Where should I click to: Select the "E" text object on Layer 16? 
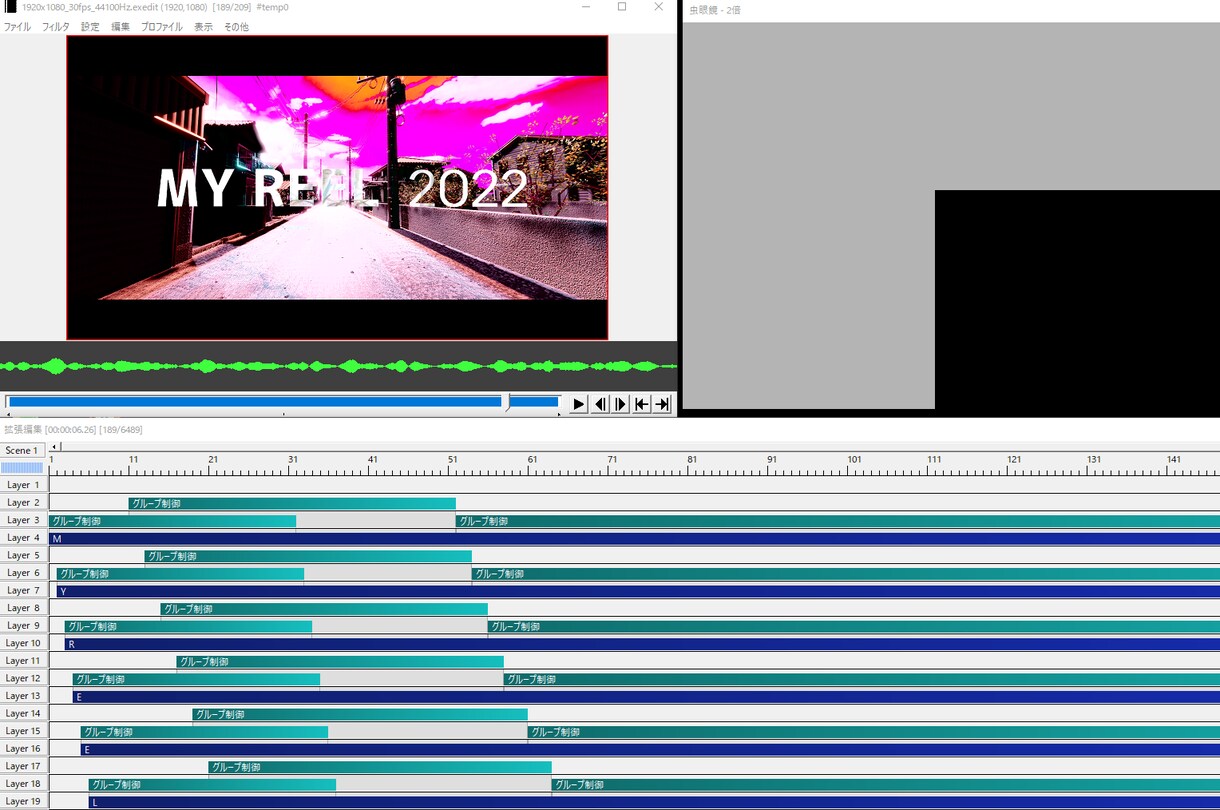pyautogui.click(x=650, y=749)
